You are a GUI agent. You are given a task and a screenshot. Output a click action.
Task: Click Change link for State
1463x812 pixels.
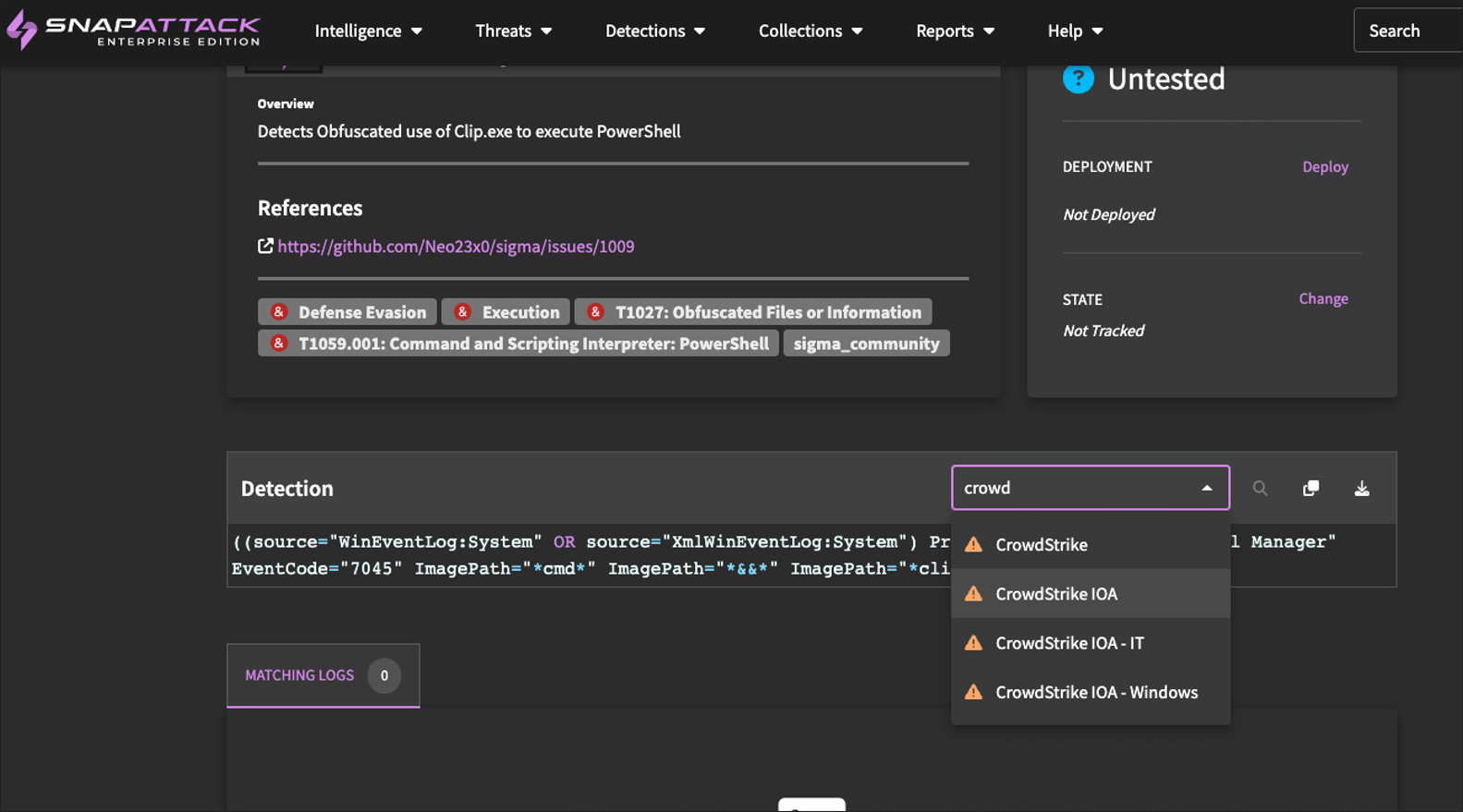(1323, 298)
